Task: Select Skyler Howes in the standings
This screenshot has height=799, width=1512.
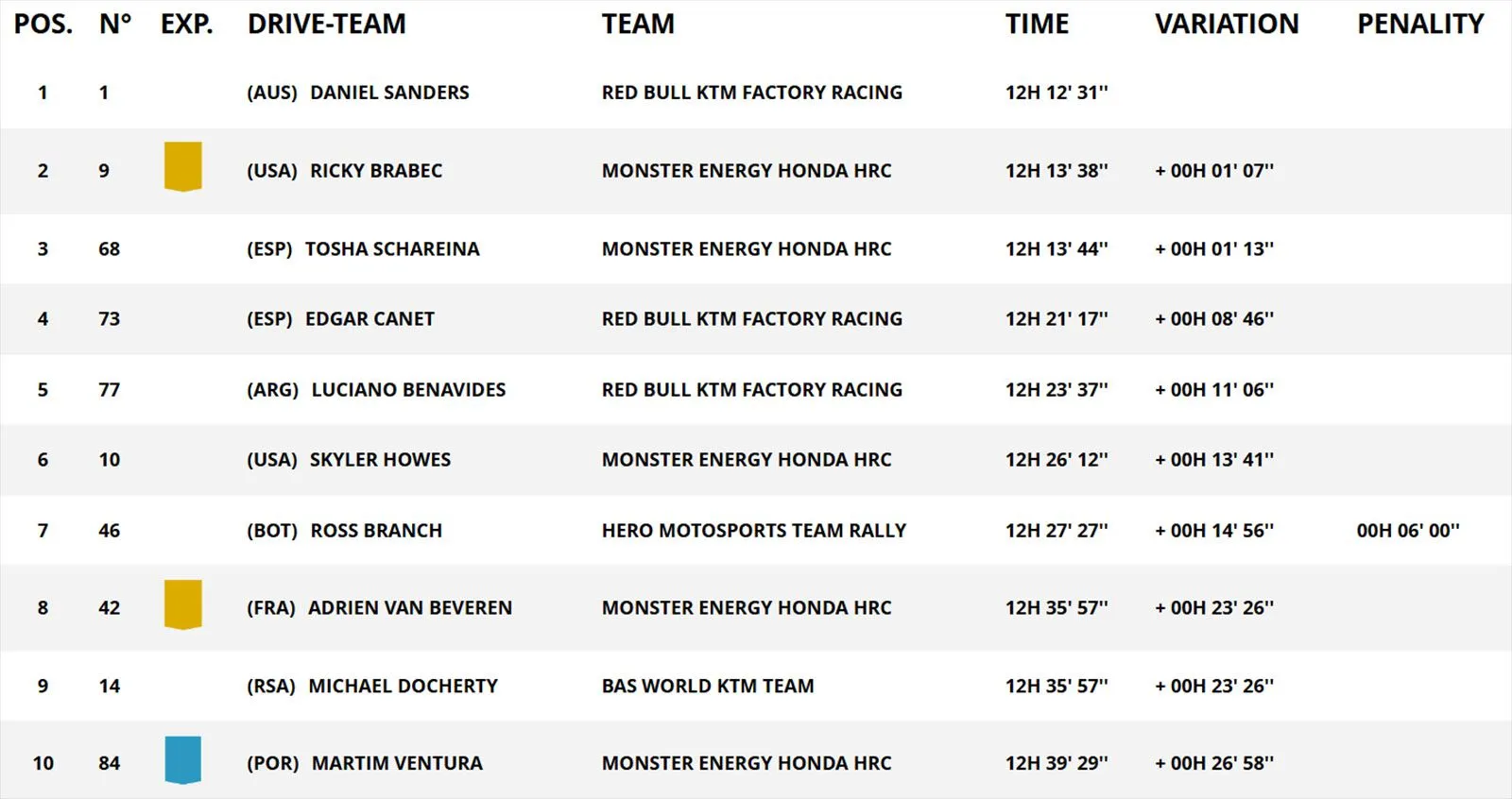Action: [x=380, y=460]
